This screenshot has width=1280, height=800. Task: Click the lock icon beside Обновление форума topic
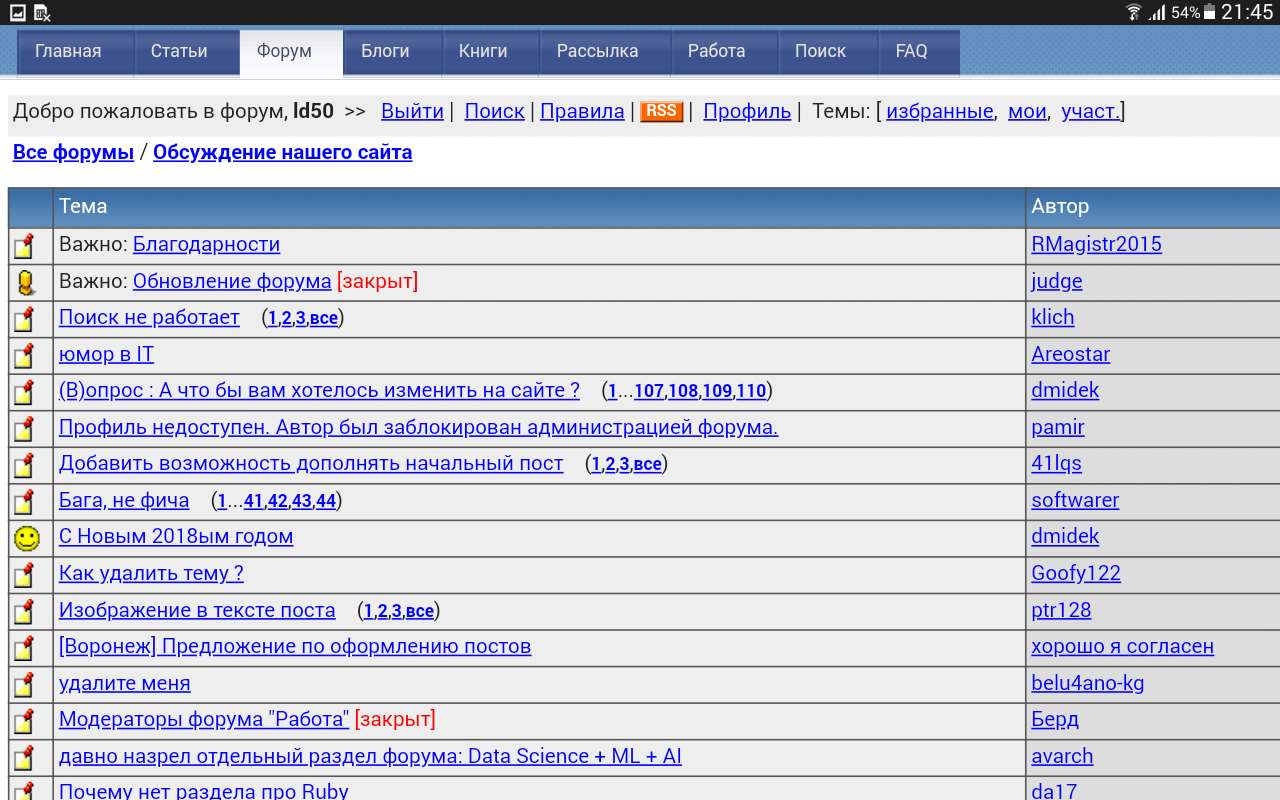(x=26, y=283)
